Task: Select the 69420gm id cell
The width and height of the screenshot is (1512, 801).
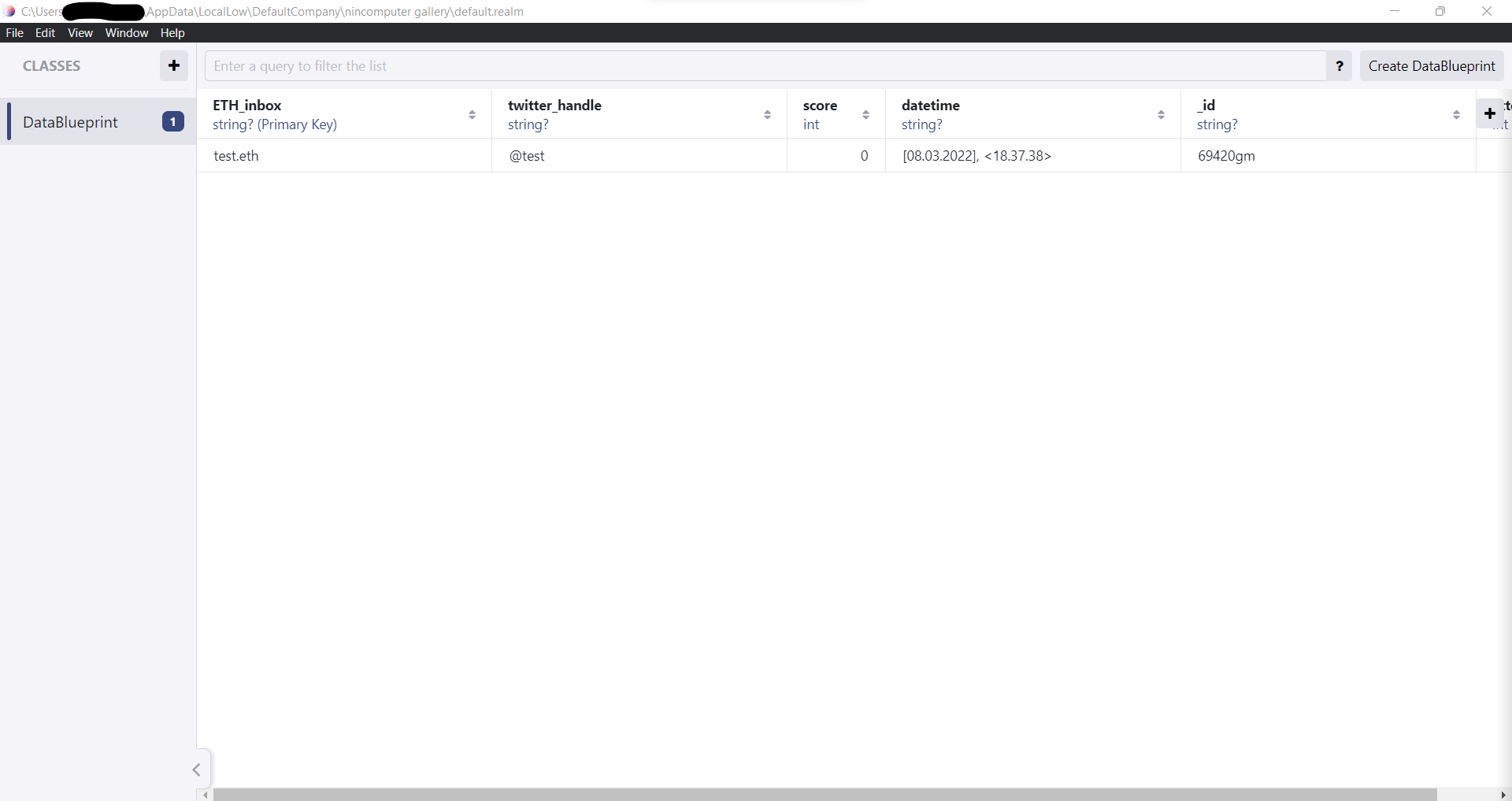Action: tap(1329, 156)
